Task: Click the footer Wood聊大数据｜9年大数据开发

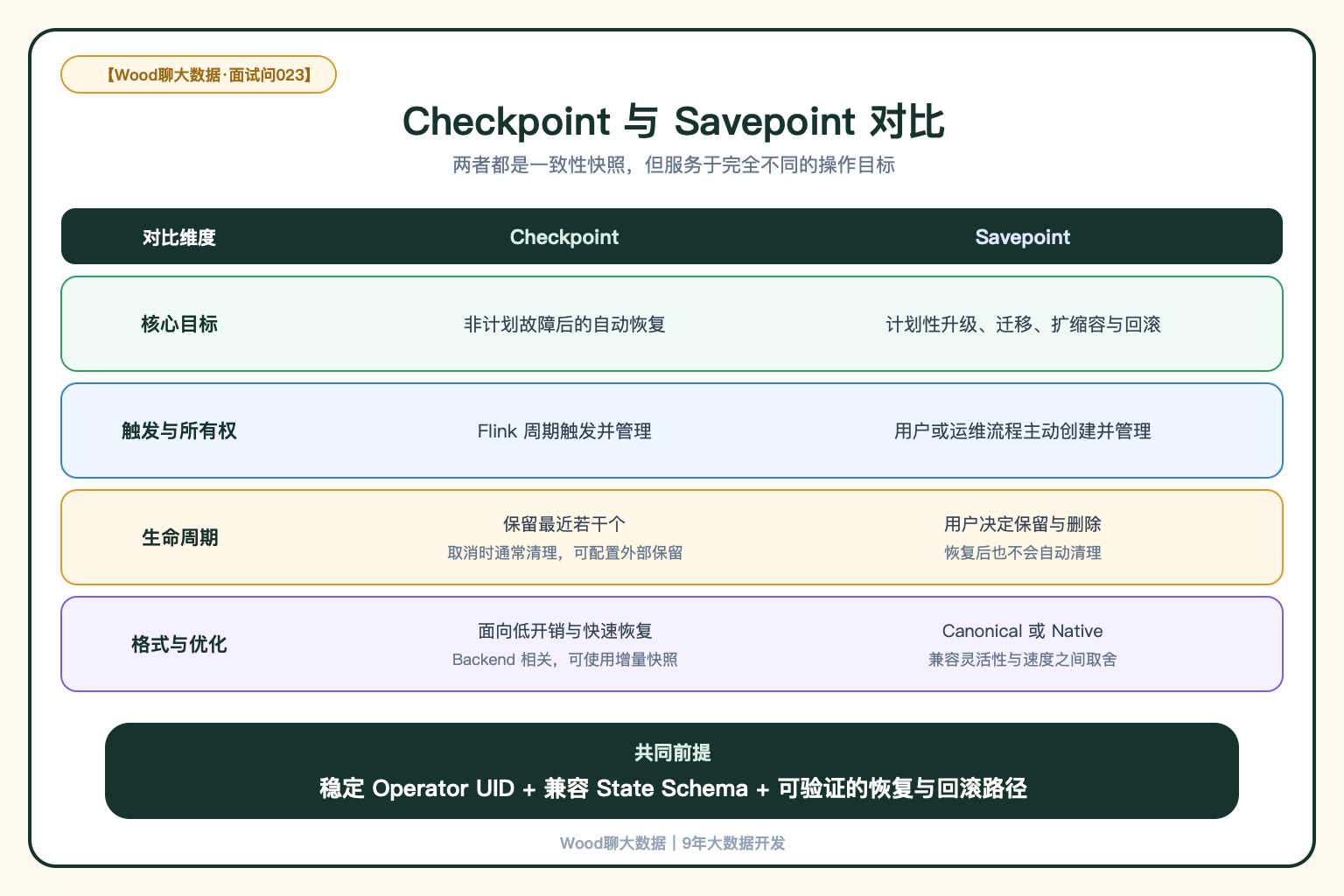Action: (672, 843)
